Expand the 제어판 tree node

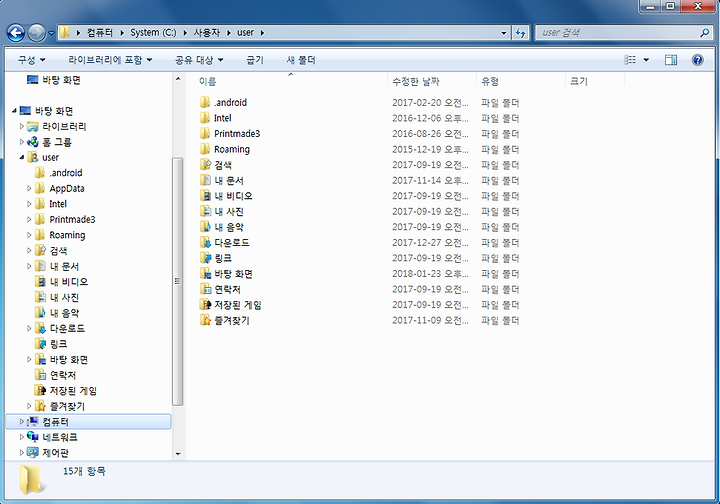pyautogui.click(x=22, y=453)
